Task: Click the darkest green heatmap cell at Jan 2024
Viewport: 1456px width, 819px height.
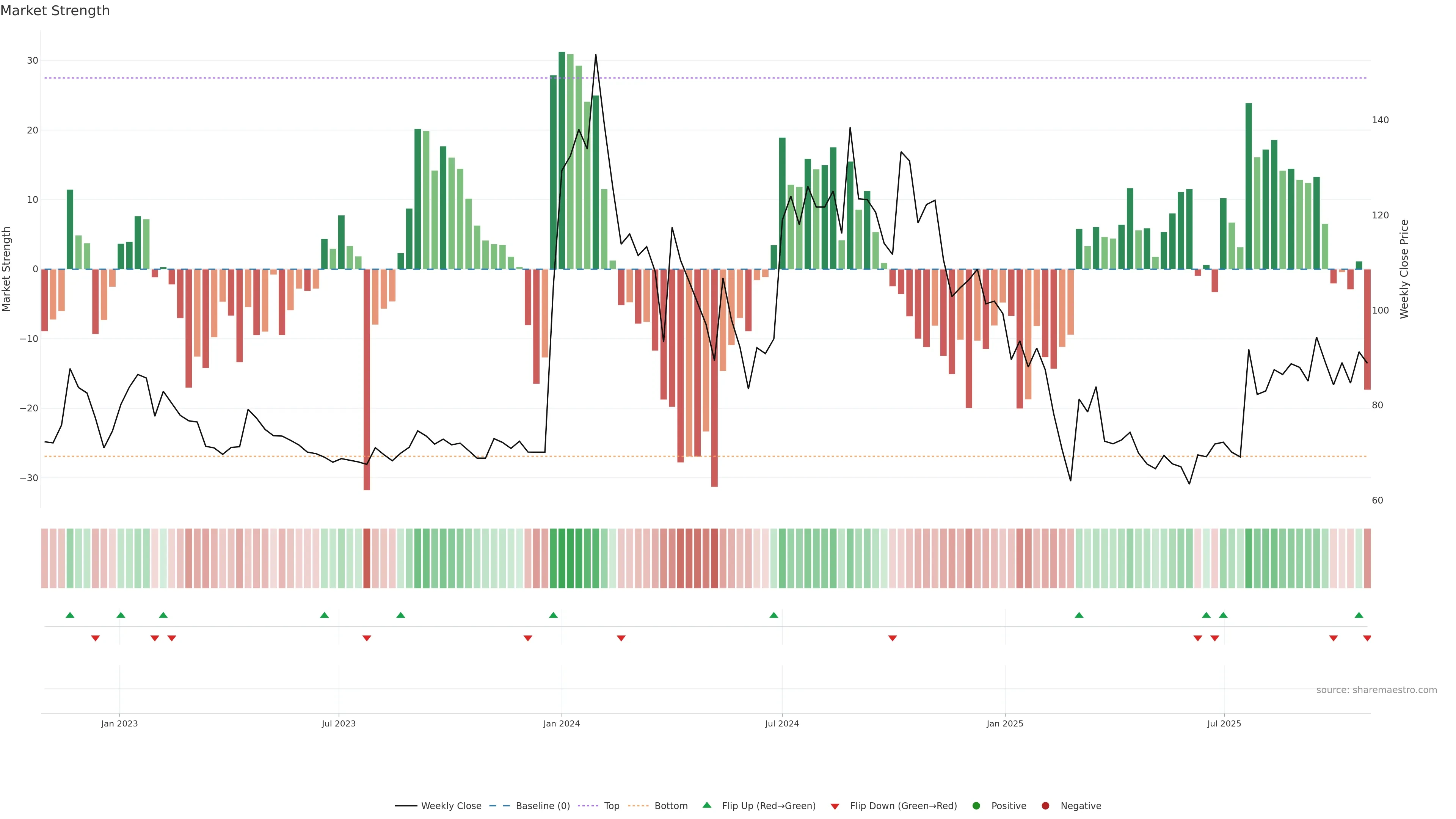Action: (x=562, y=559)
